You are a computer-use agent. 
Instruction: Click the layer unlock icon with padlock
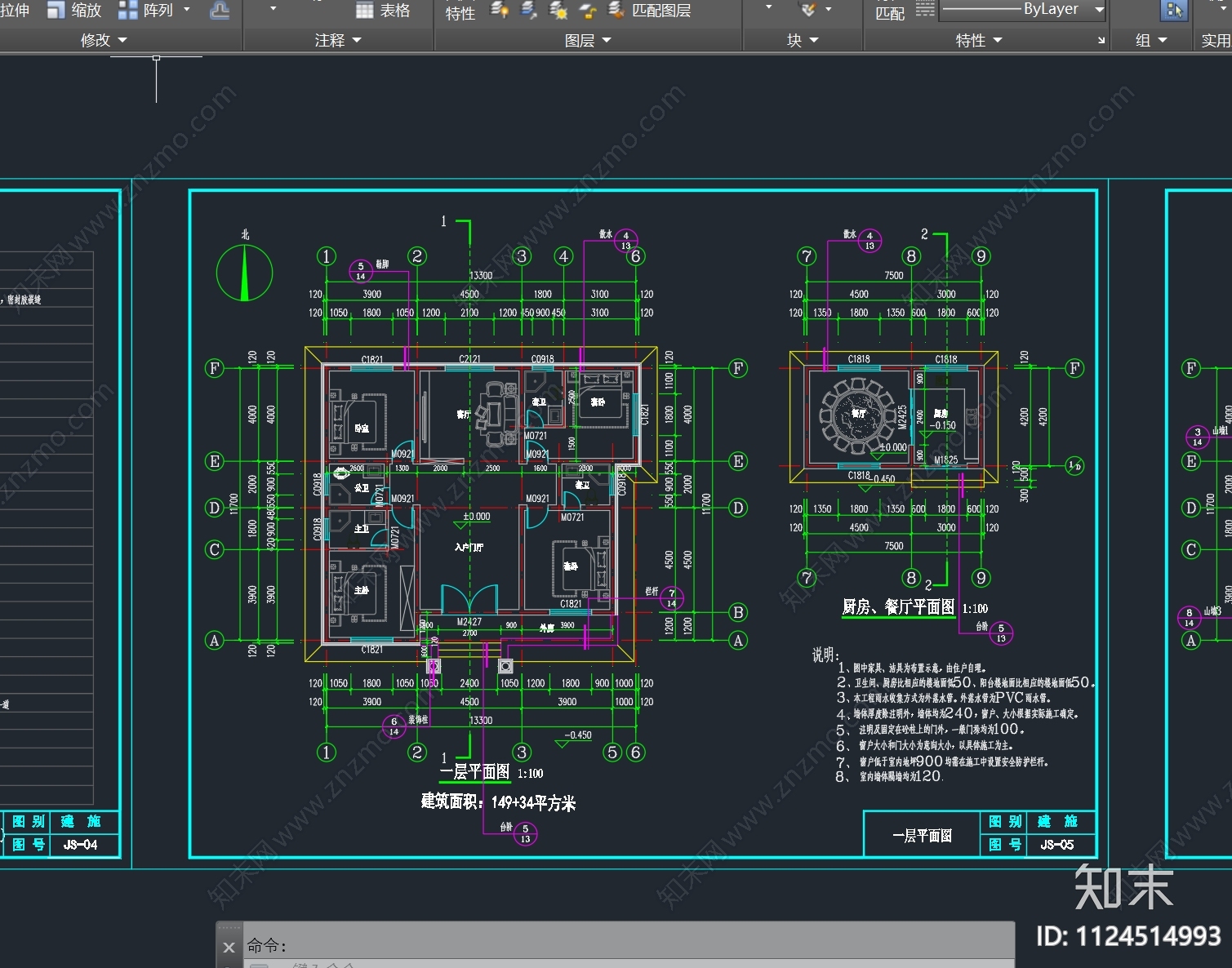[x=588, y=10]
